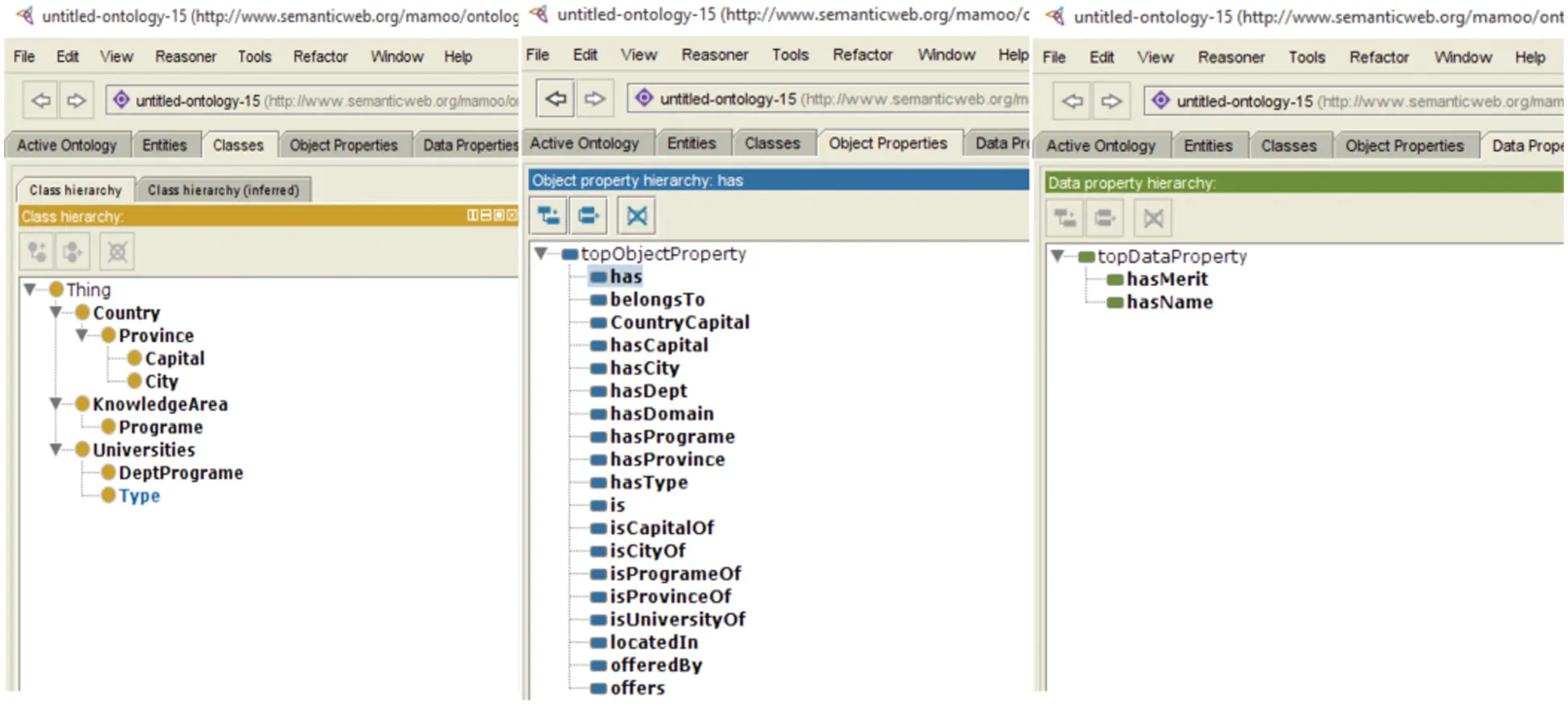
Task: Open Refactor menu in Object Properties window
Action: click(x=863, y=55)
